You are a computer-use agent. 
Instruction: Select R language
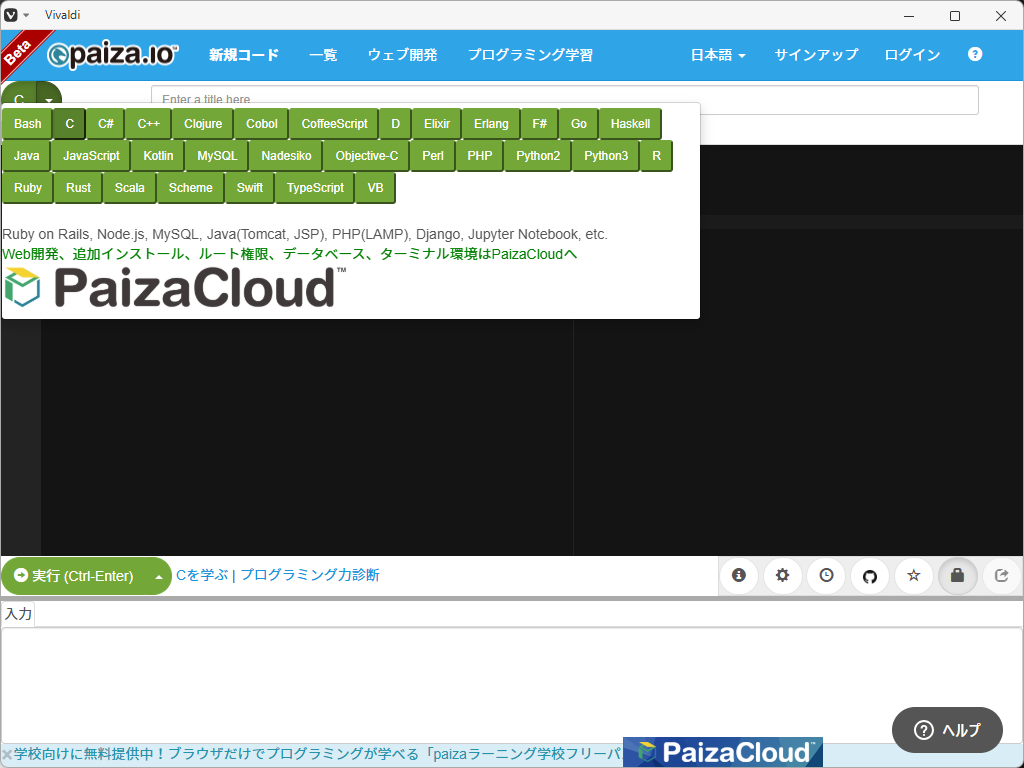pyautogui.click(x=656, y=156)
